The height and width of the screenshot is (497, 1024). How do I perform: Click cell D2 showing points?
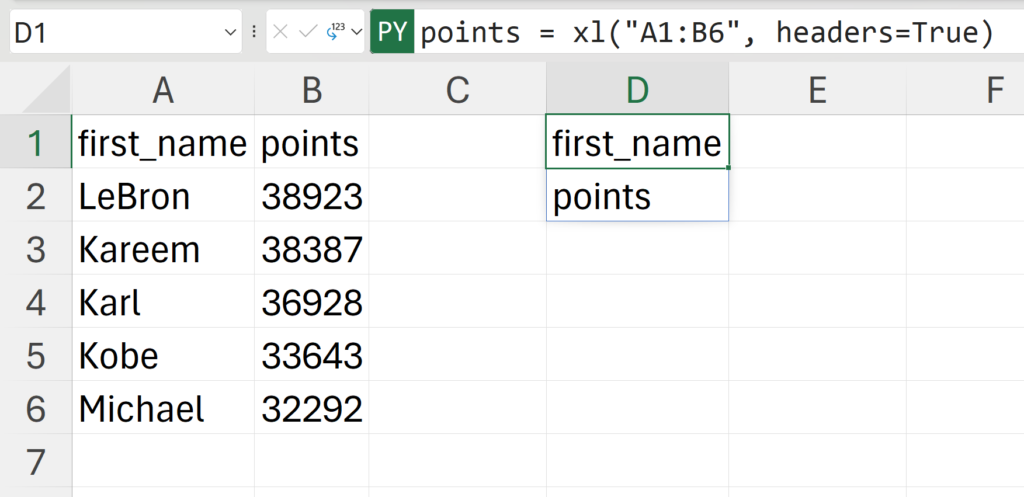637,196
